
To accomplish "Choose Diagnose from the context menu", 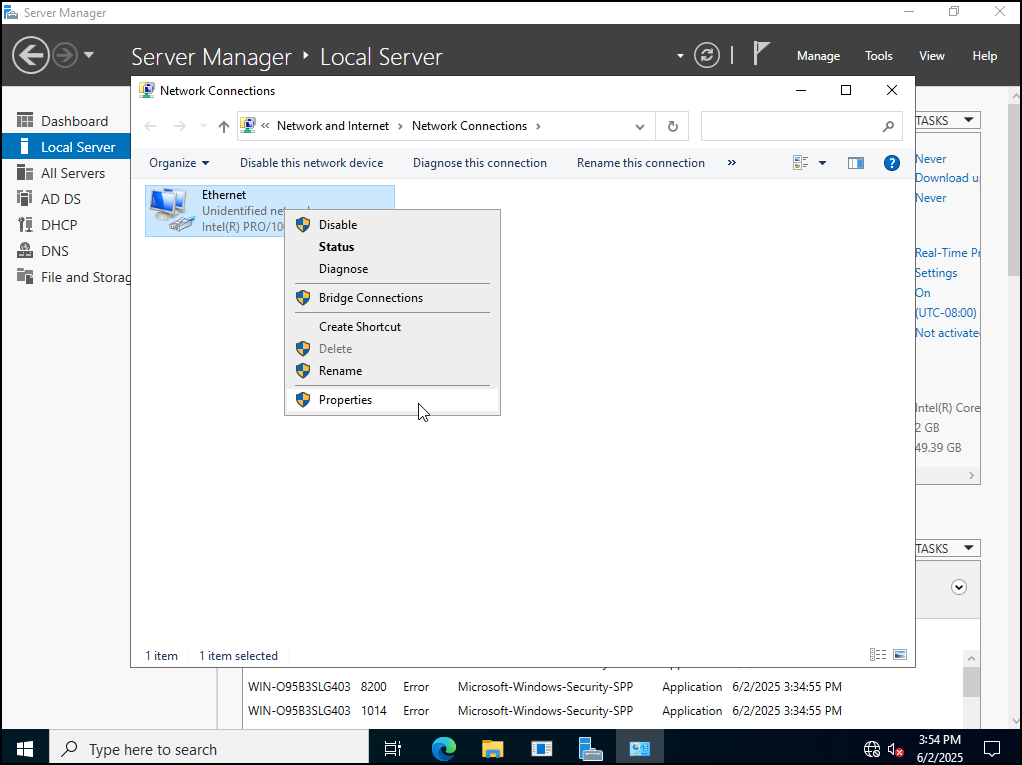I will click(392, 269).
